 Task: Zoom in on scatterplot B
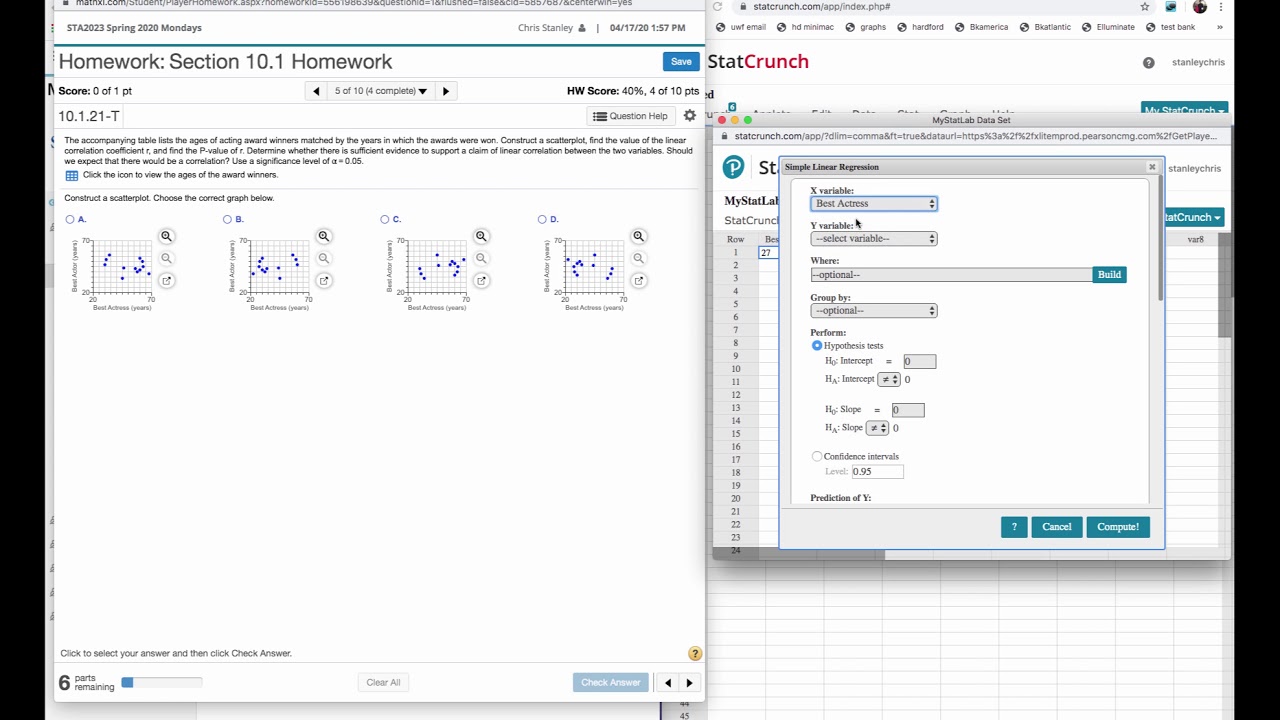pos(324,237)
